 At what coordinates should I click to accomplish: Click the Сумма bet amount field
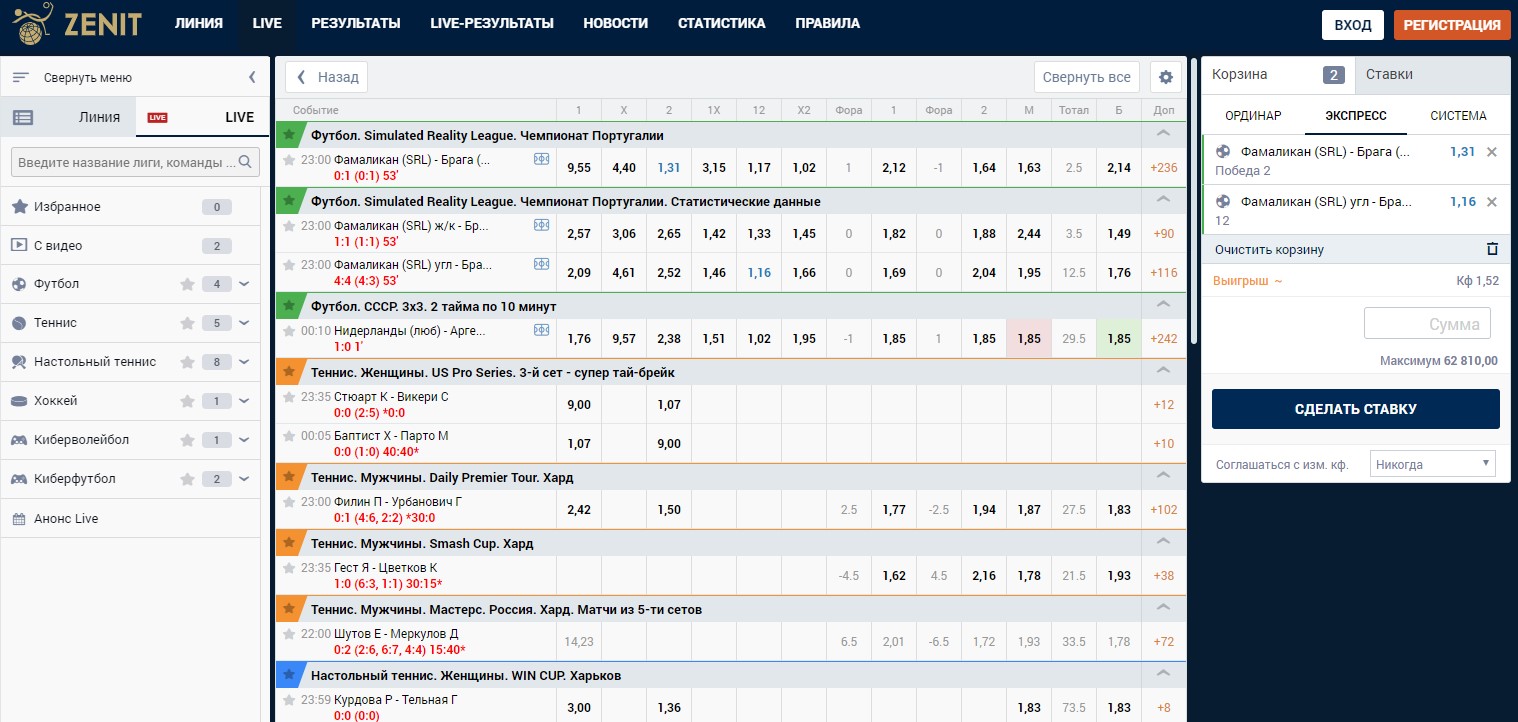[x=1427, y=324]
